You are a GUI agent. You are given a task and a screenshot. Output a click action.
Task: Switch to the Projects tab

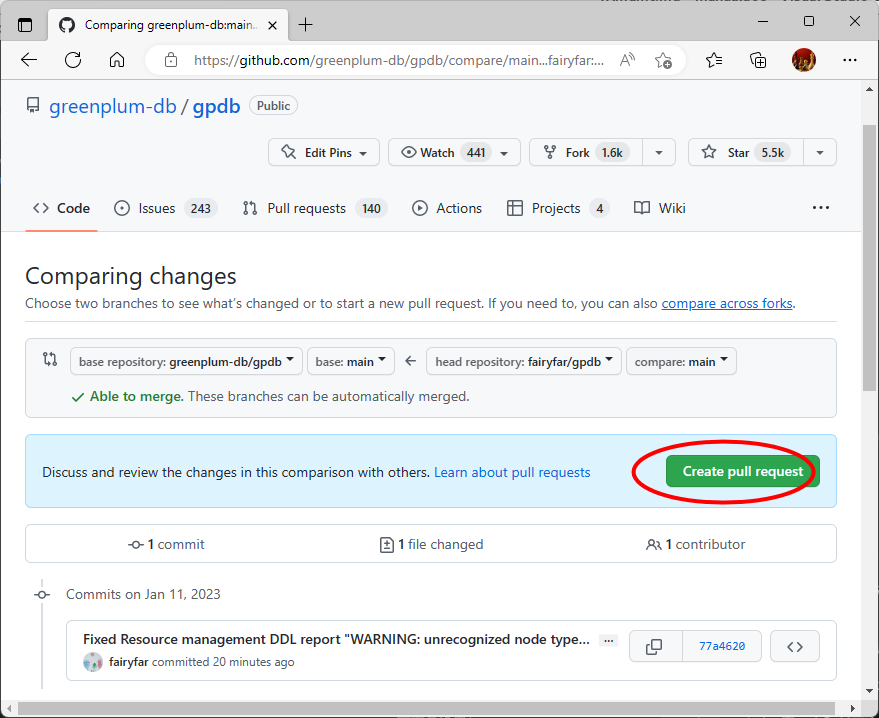point(557,209)
